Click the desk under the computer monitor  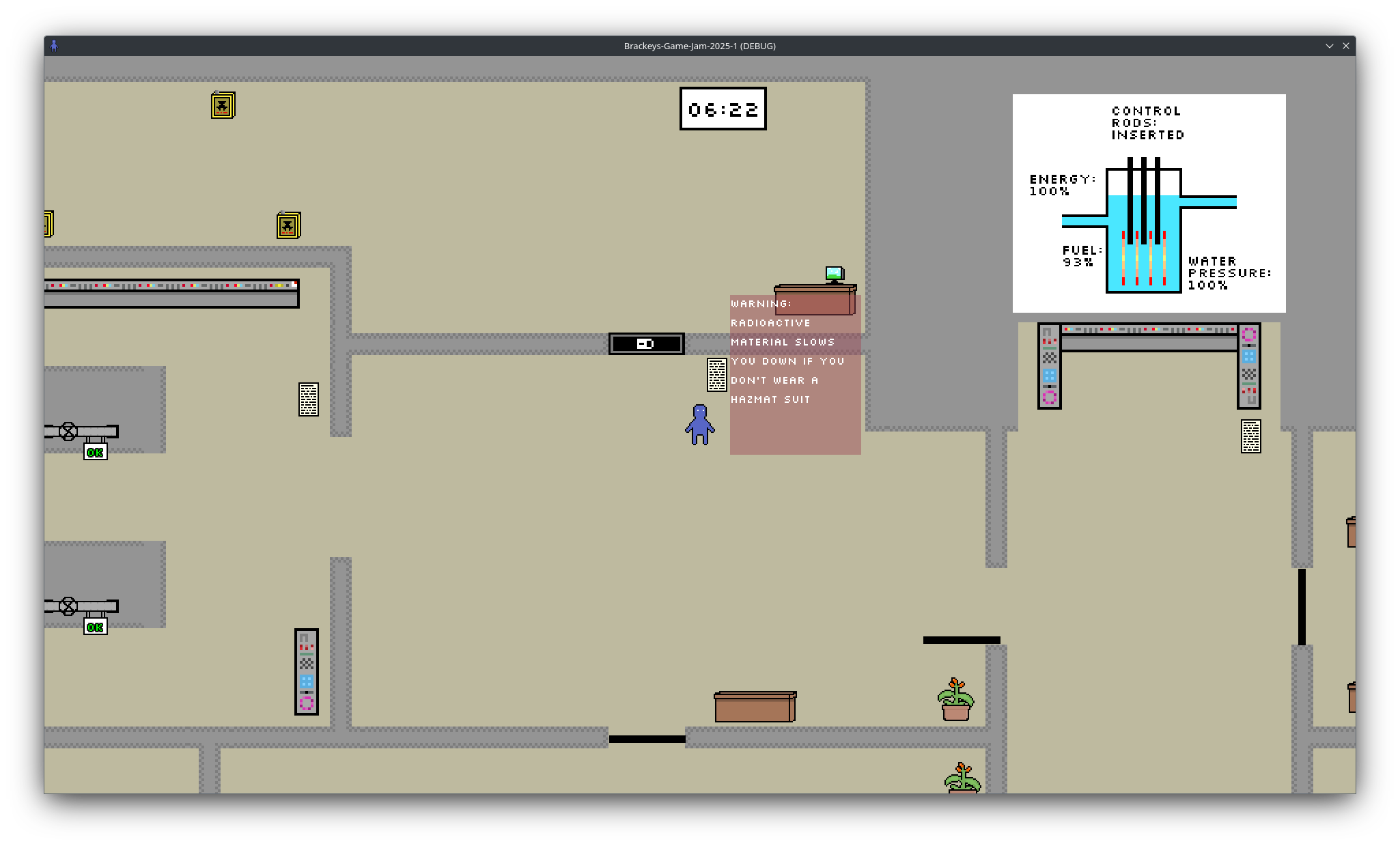815,300
